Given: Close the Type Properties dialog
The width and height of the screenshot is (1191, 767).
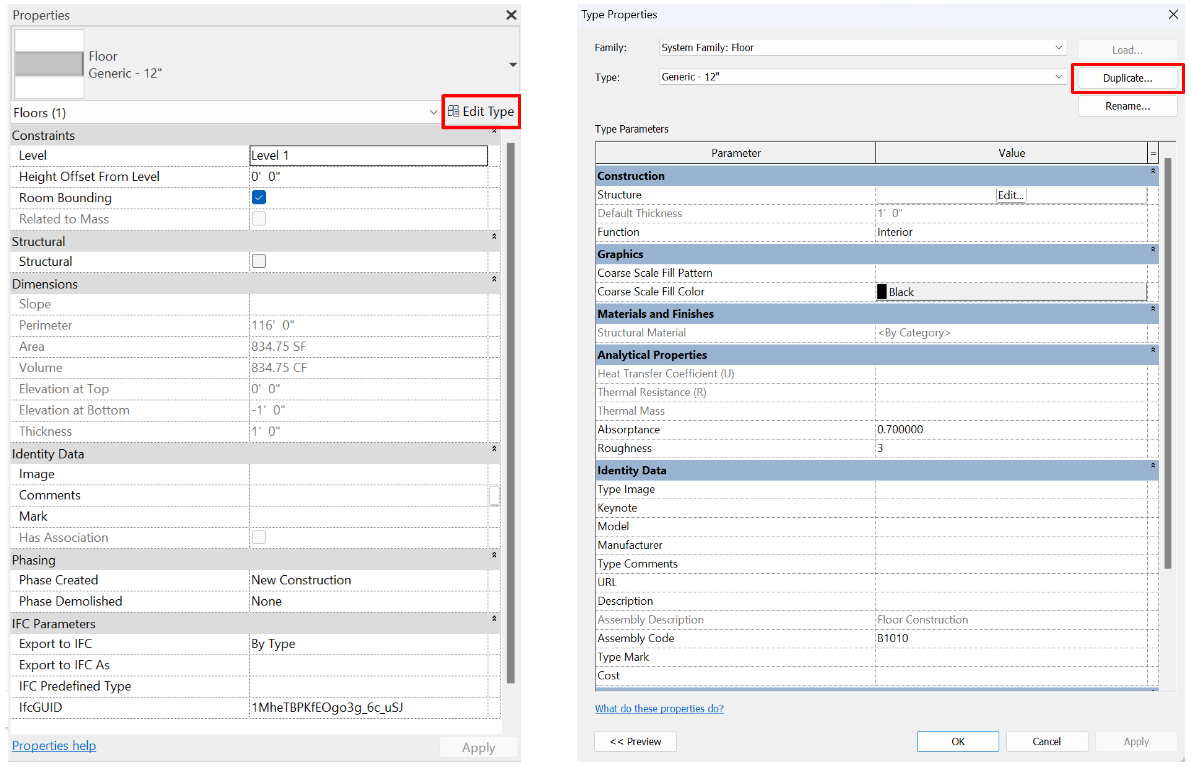Looking at the screenshot, I should pyautogui.click(x=1174, y=14).
